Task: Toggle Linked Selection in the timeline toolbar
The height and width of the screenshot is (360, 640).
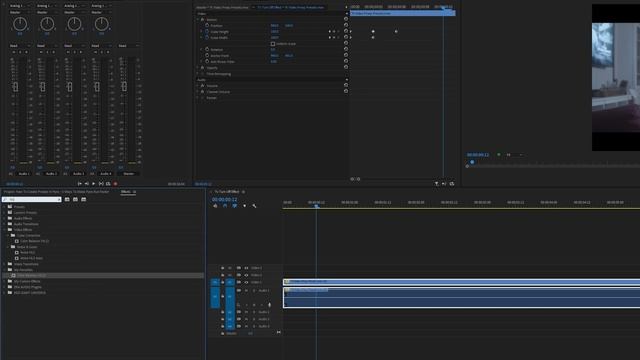Action: (235, 206)
